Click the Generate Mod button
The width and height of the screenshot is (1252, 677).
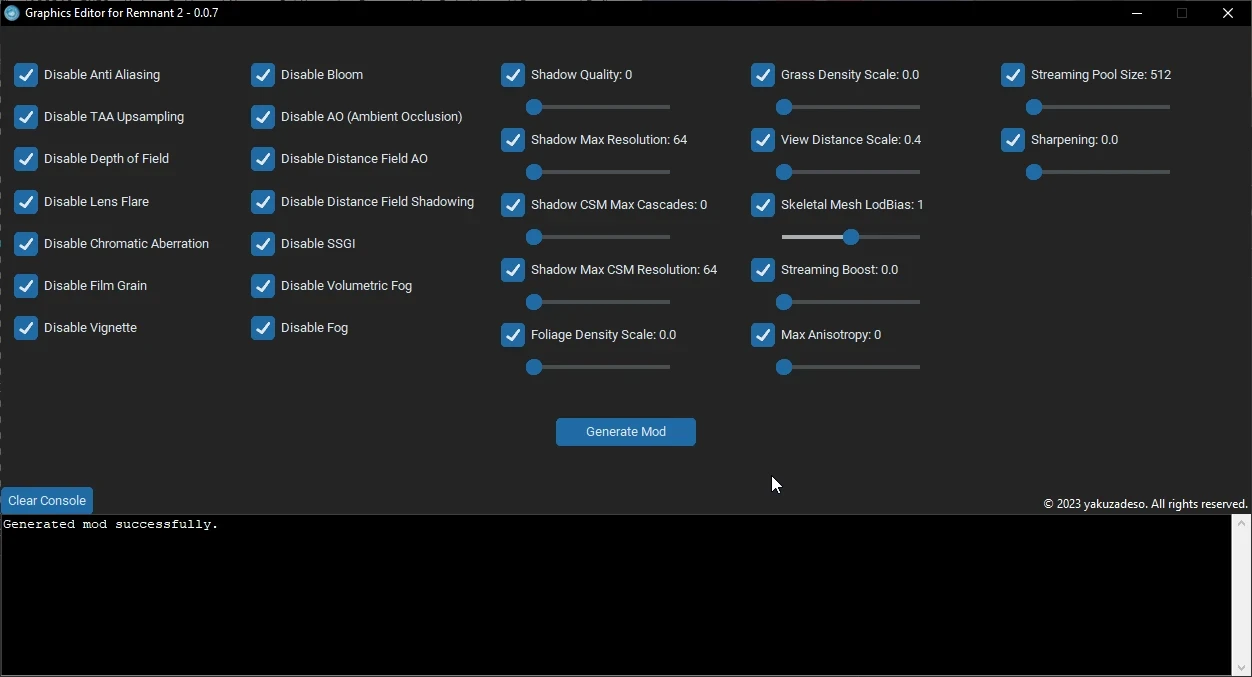pyautogui.click(x=626, y=432)
